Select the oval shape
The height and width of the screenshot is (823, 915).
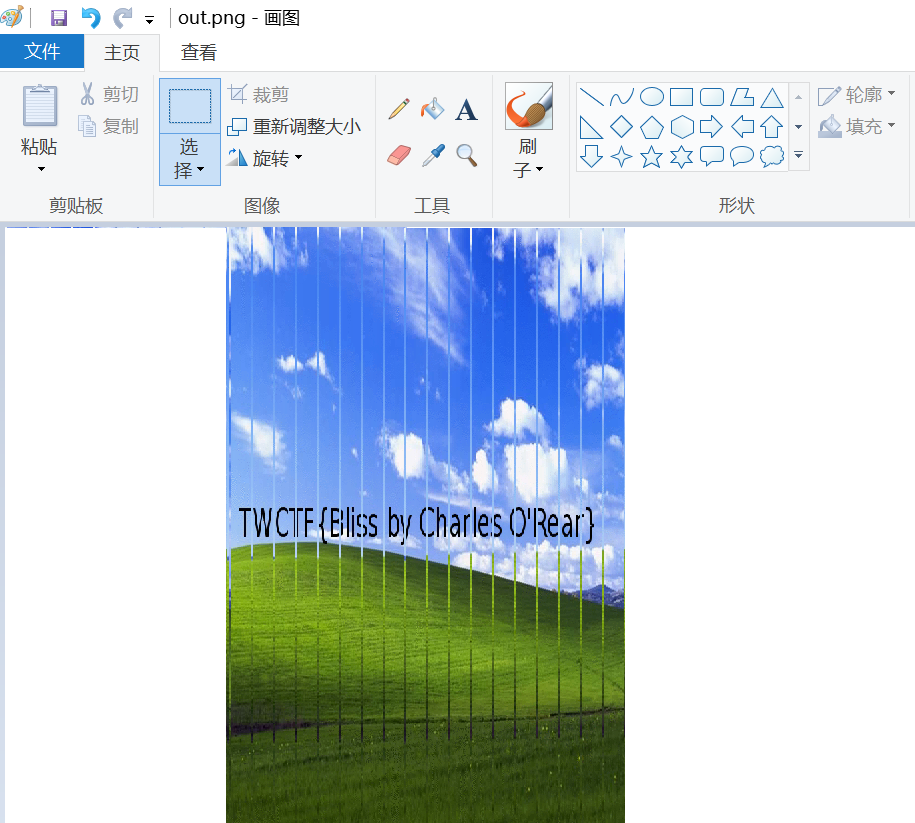click(652, 97)
